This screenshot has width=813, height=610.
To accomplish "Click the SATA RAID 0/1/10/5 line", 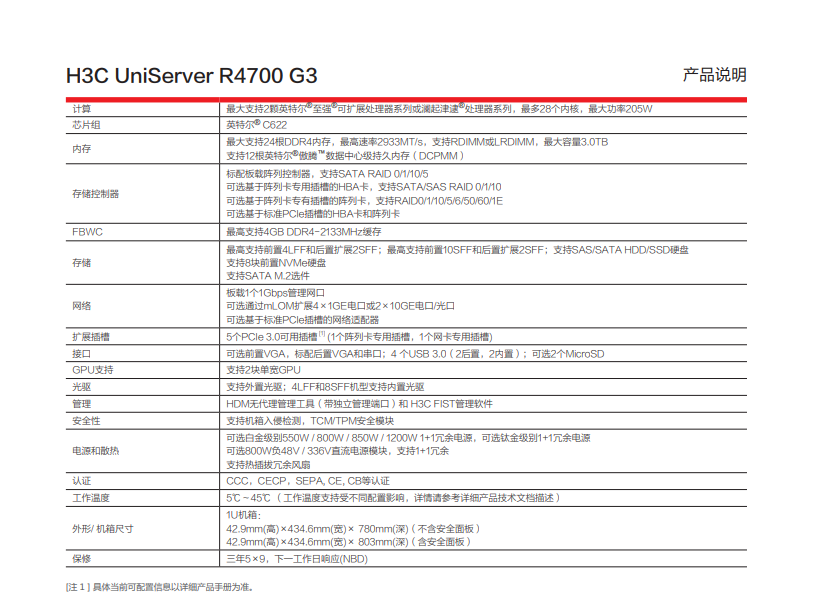I will (x=327, y=174).
